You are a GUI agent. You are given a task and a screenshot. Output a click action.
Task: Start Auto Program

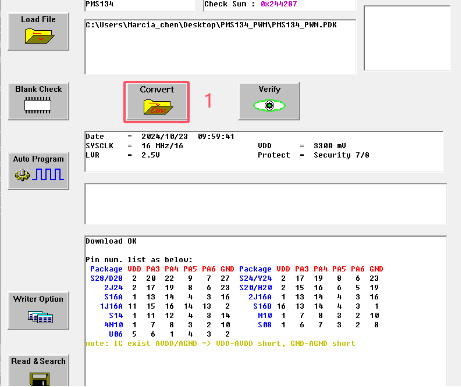point(38,171)
